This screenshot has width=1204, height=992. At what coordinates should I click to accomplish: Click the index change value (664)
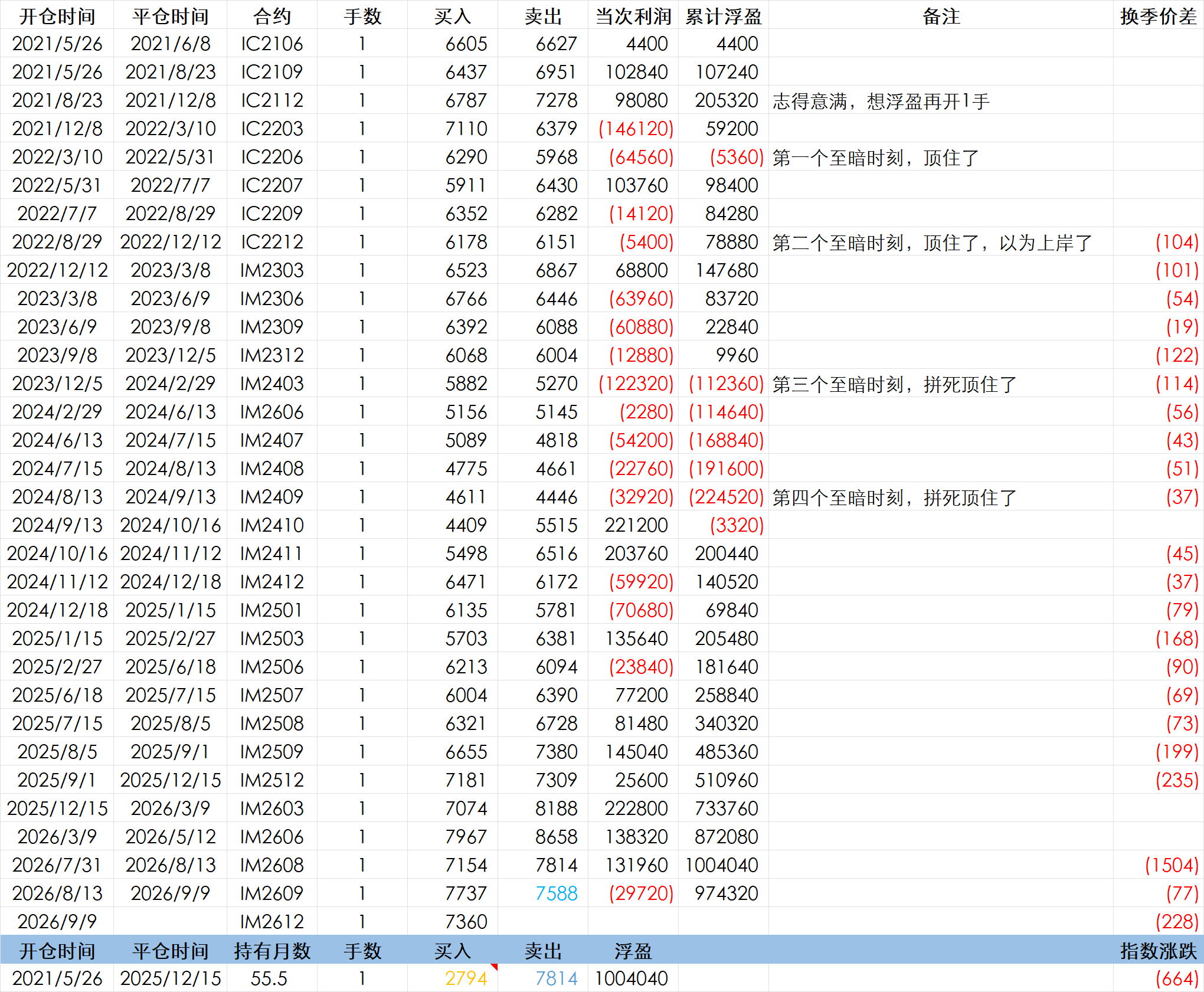1177,978
